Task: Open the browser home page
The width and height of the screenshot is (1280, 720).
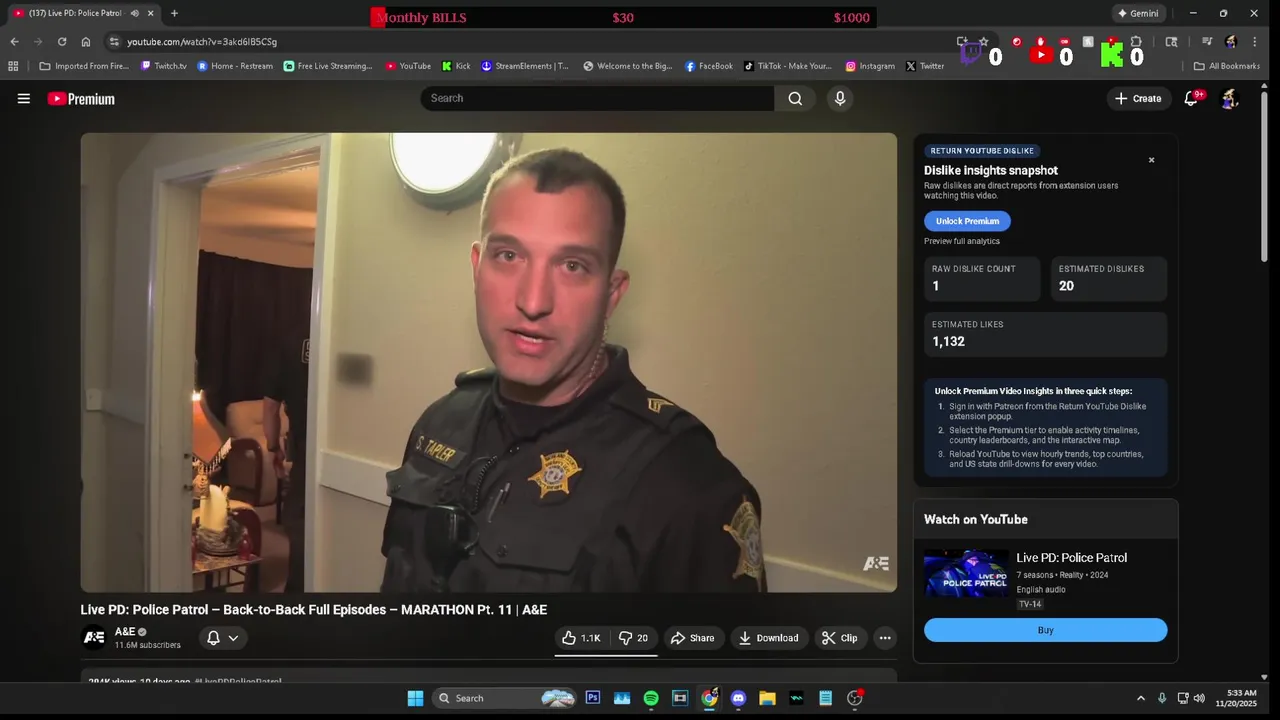Action: [86, 42]
